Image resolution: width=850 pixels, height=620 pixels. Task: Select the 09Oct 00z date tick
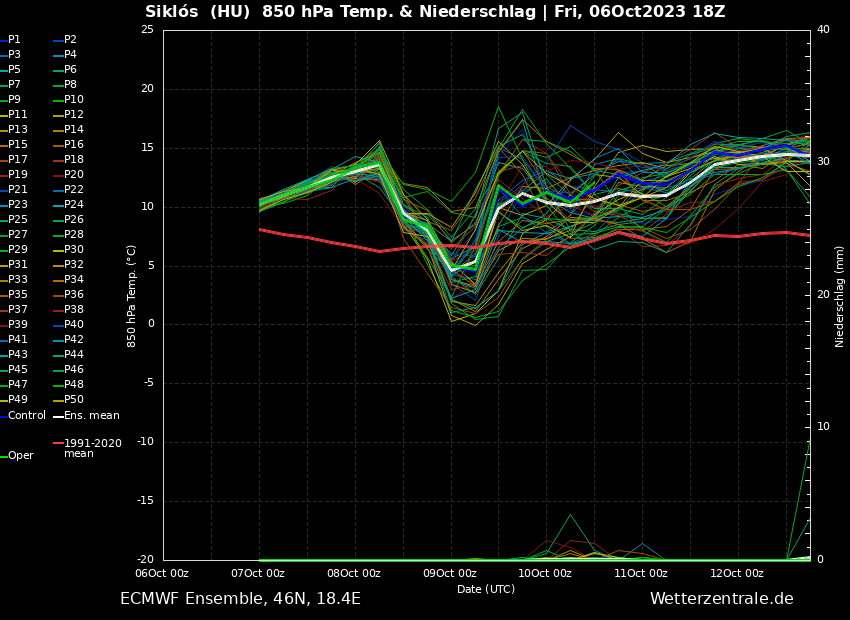tap(449, 573)
